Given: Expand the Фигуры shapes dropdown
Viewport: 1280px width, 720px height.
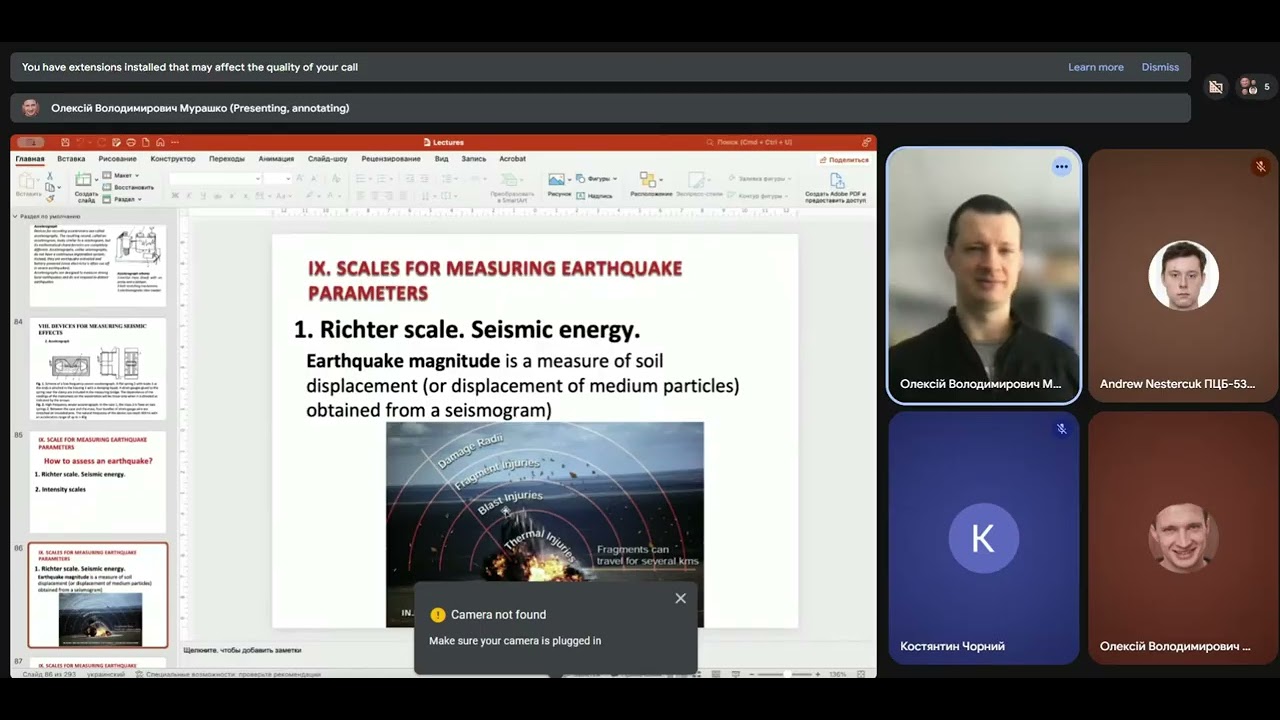Looking at the screenshot, I should click(596, 178).
